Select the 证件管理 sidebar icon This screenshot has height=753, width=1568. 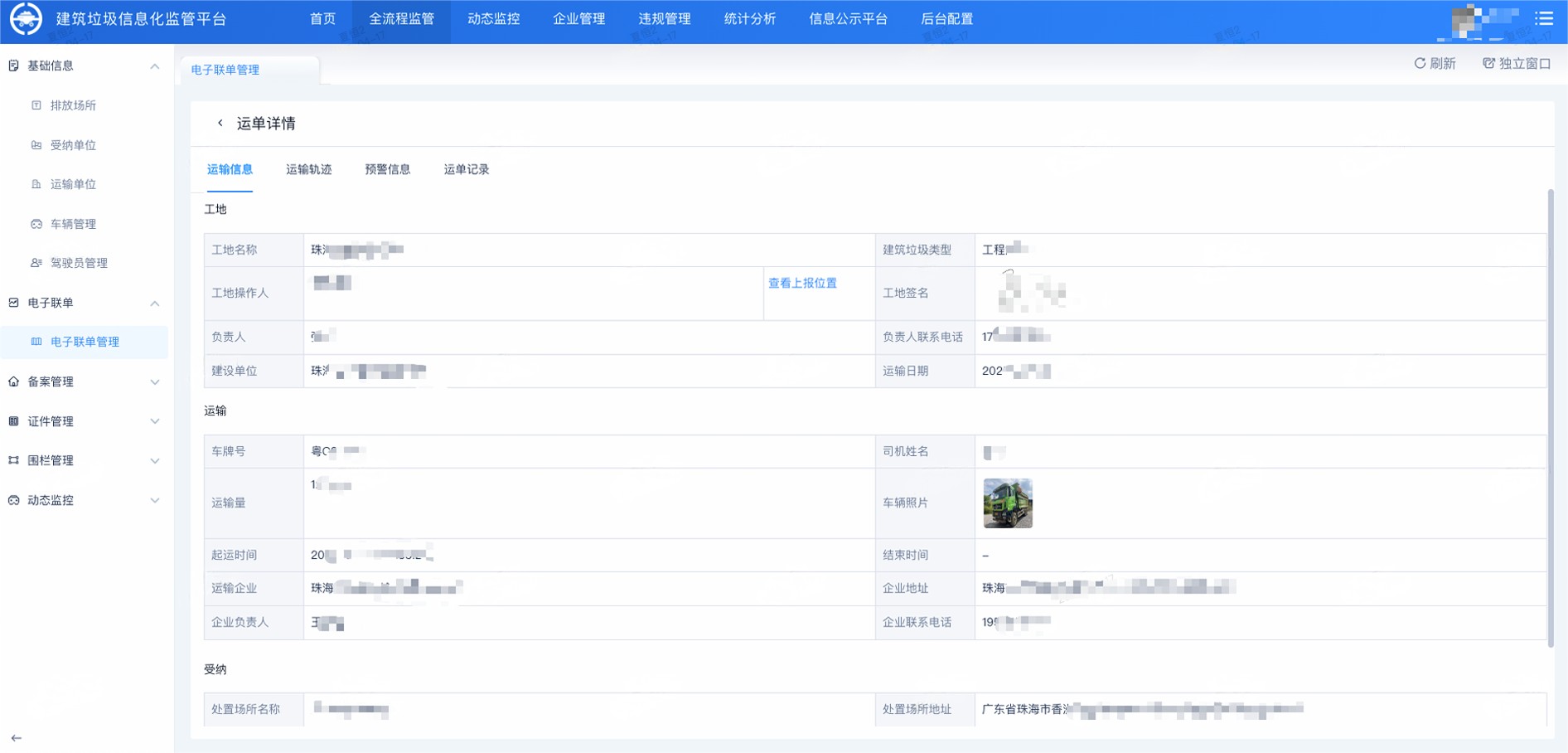coord(12,420)
